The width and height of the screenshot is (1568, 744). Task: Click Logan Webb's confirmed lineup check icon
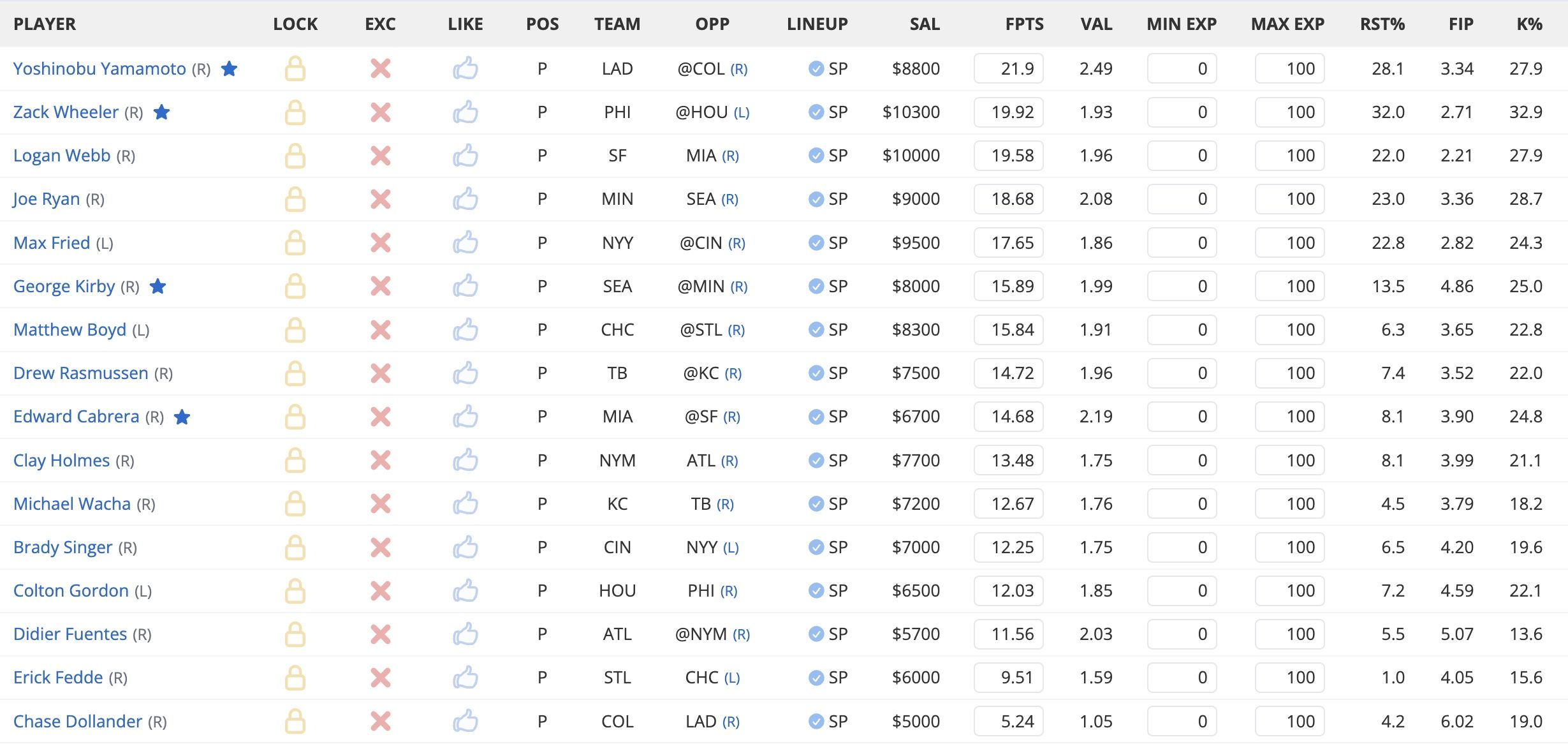click(x=816, y=156)
